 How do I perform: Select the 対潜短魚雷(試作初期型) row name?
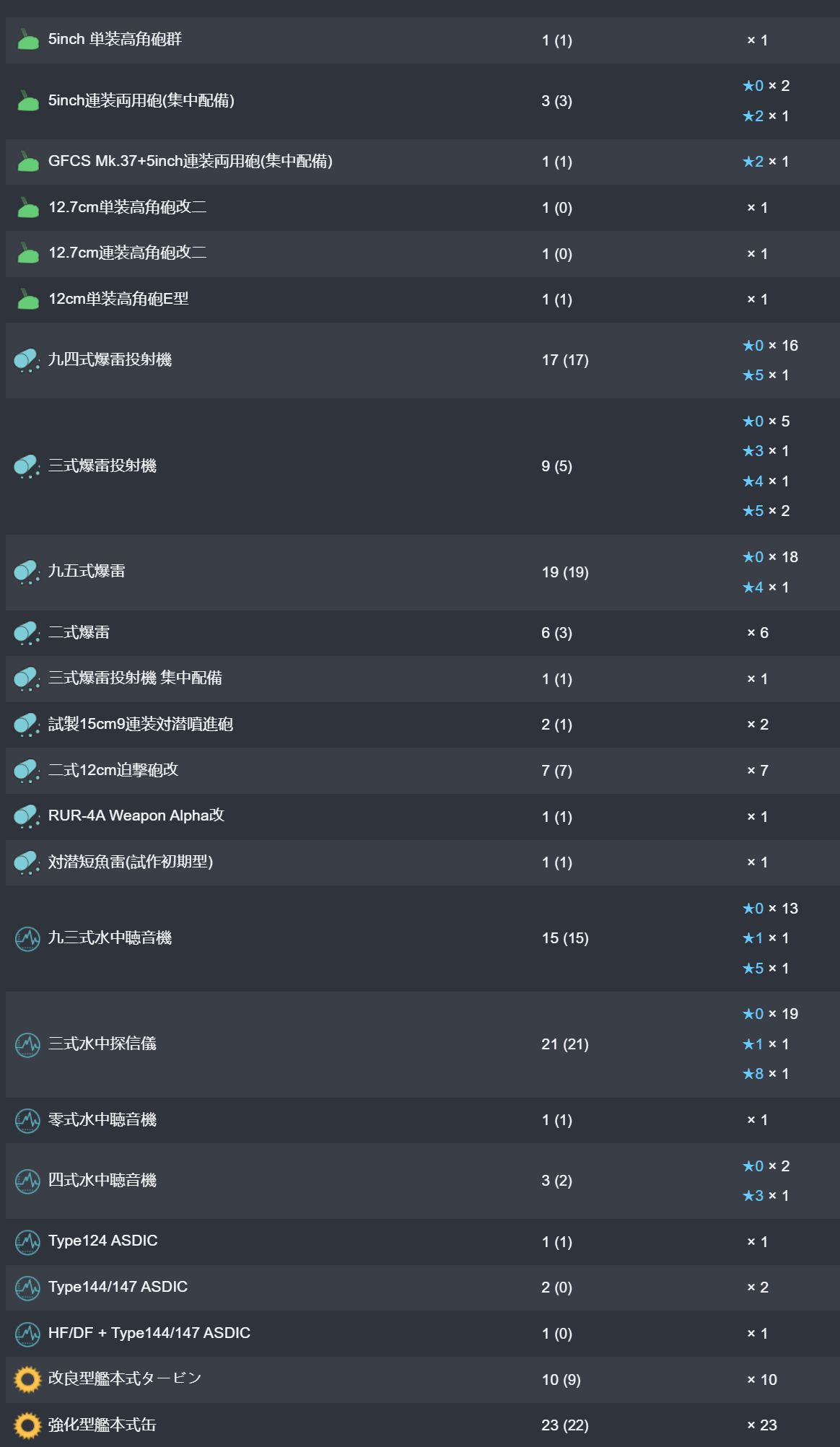130,862
